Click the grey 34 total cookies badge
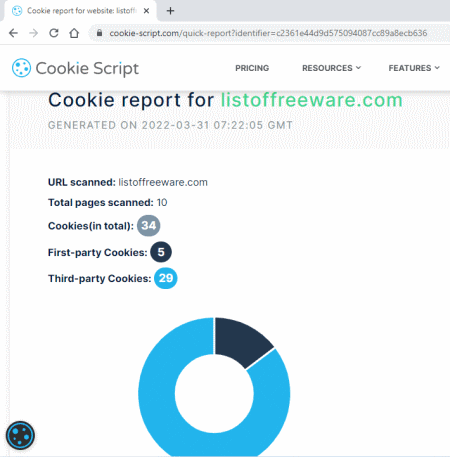The width and height of the screenshot is (450, 457). 149,226
